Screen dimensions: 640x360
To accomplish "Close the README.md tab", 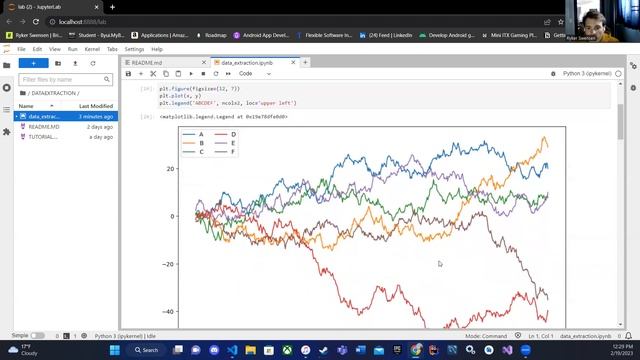I will point(204,62).
